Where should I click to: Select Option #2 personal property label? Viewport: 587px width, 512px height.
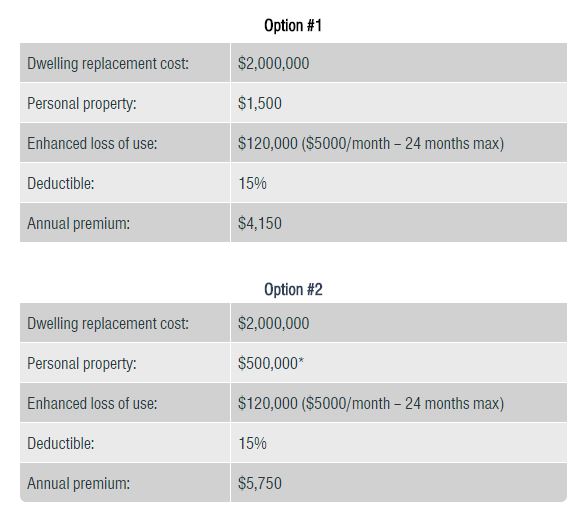pos(82,364)
